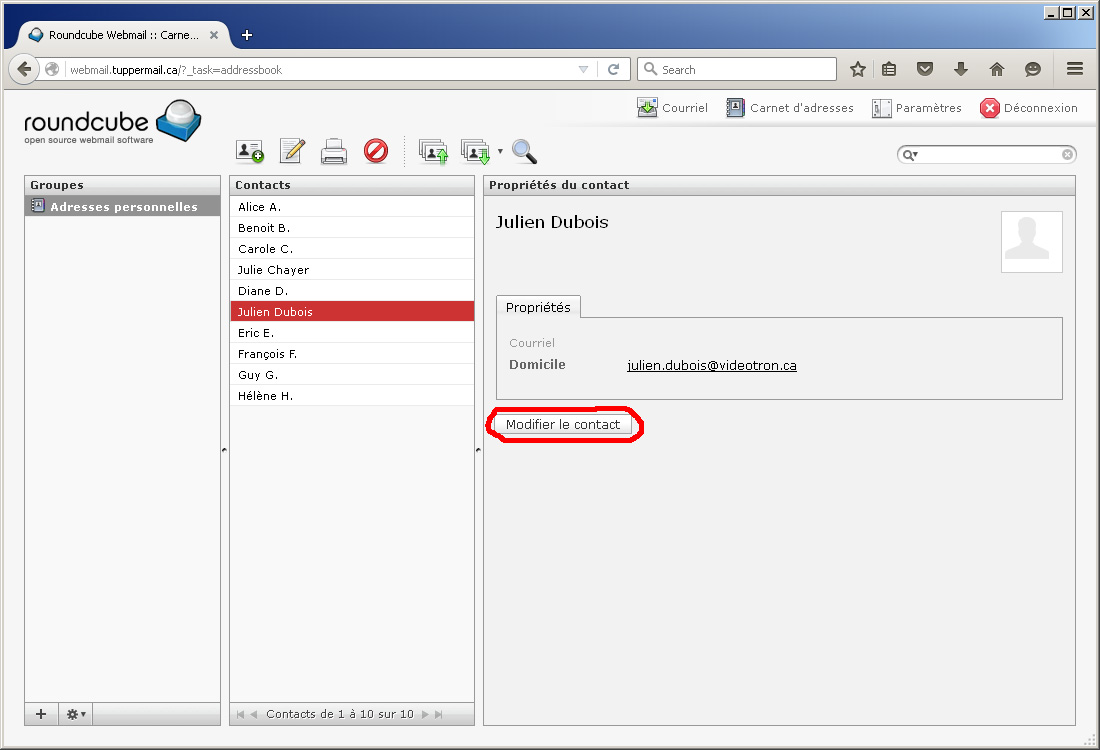Open Paramètres settings

coord(917,108)
